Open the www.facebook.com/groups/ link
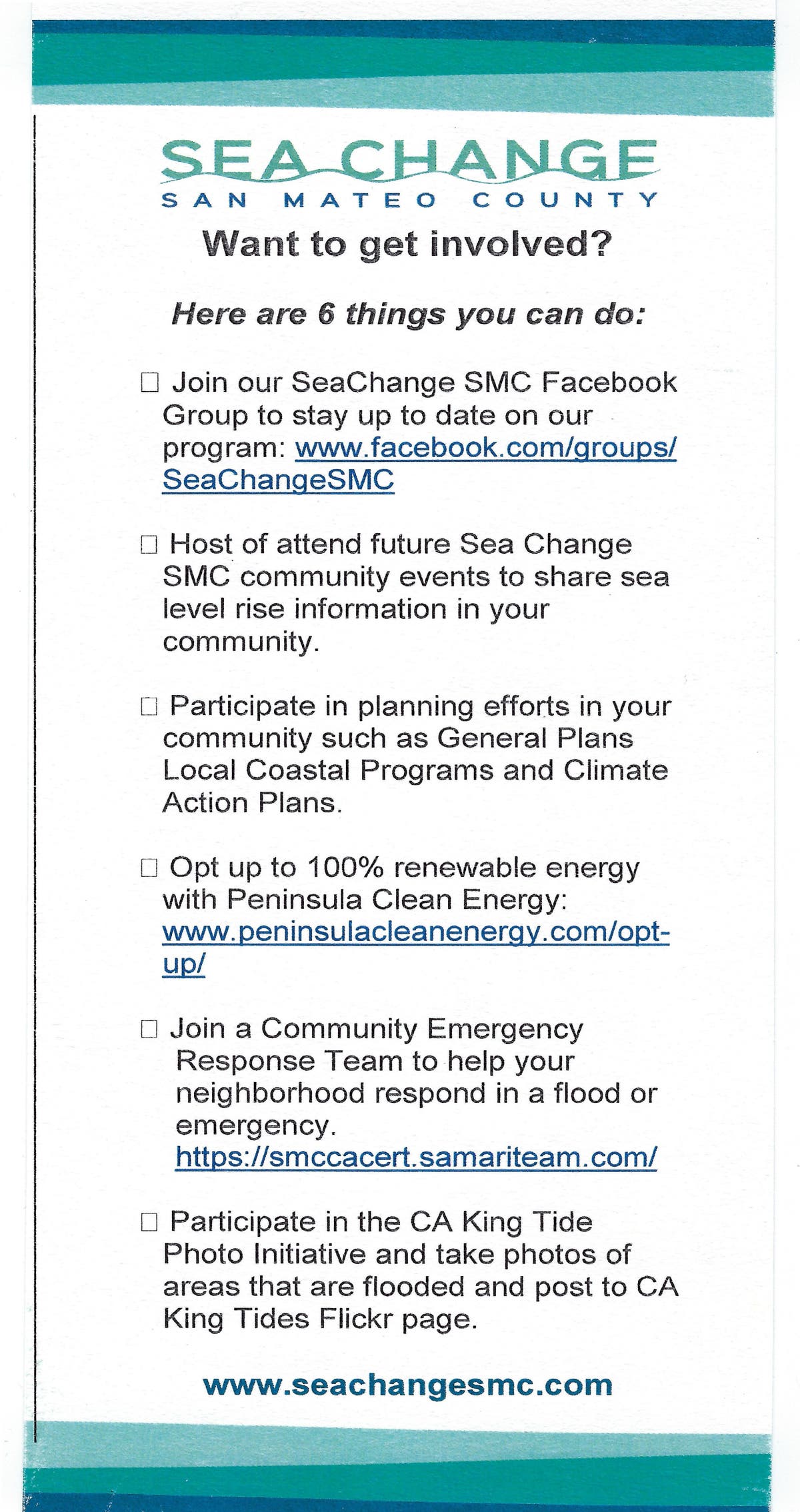 click(x=485, y=447)
